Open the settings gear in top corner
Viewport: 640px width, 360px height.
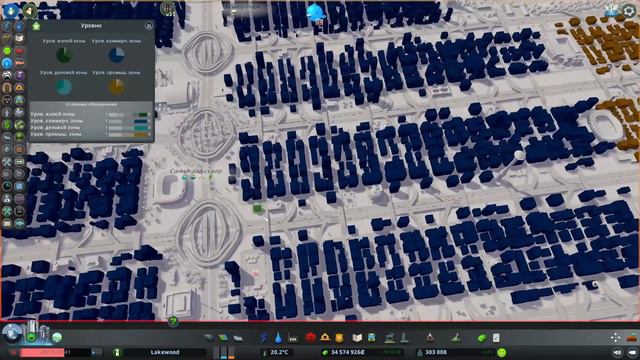(x=629, y=11)
